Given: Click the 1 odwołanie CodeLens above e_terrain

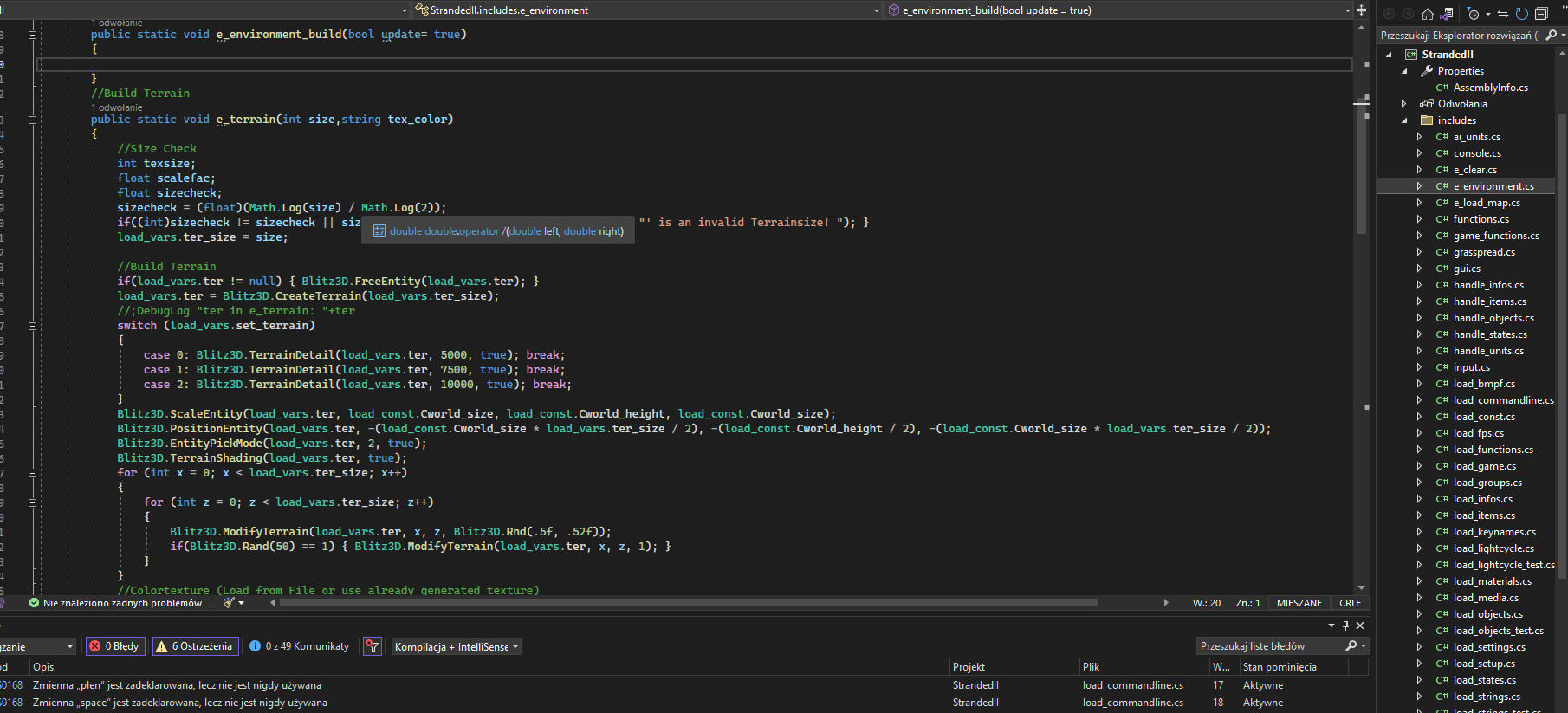Looking at the screenshot, I should pos(117,107).
